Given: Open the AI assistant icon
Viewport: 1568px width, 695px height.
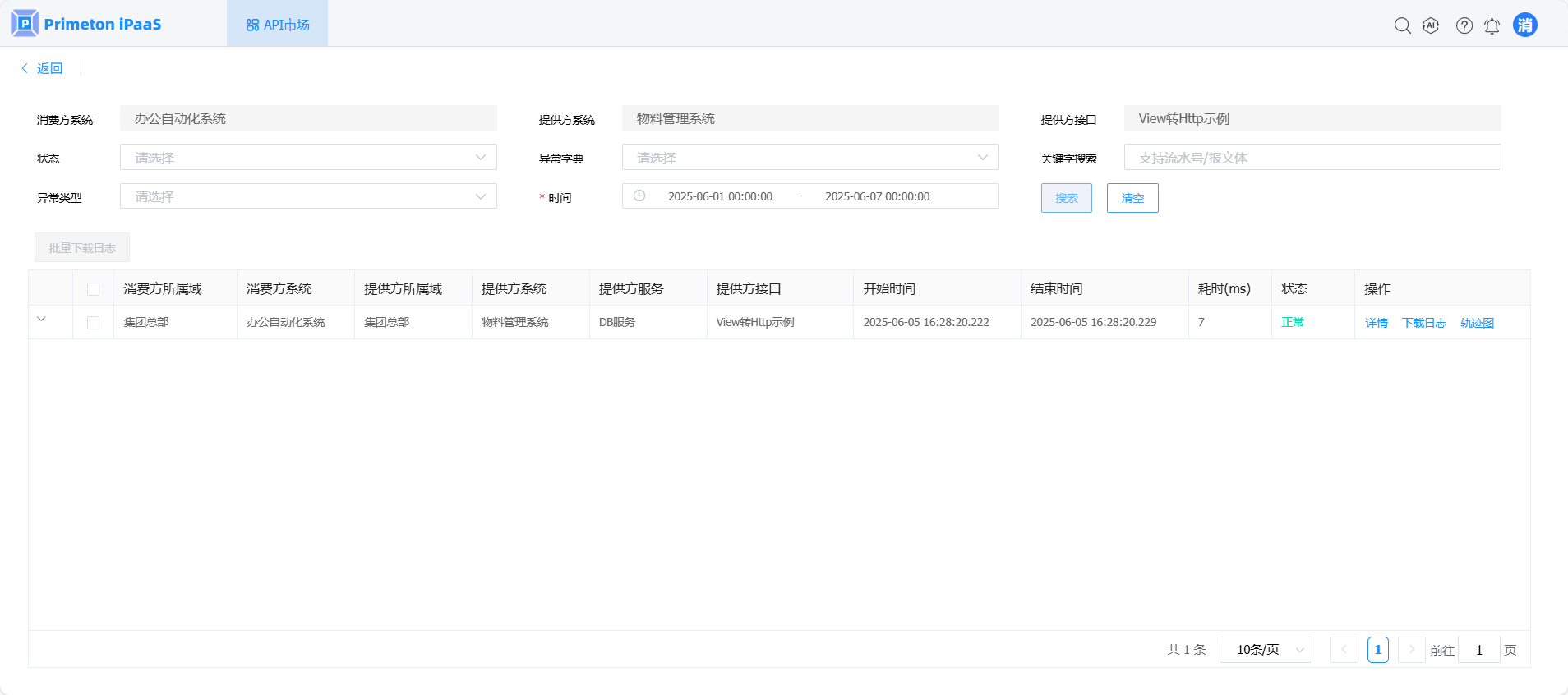Looking at the screenshot, I should 1431,25.
